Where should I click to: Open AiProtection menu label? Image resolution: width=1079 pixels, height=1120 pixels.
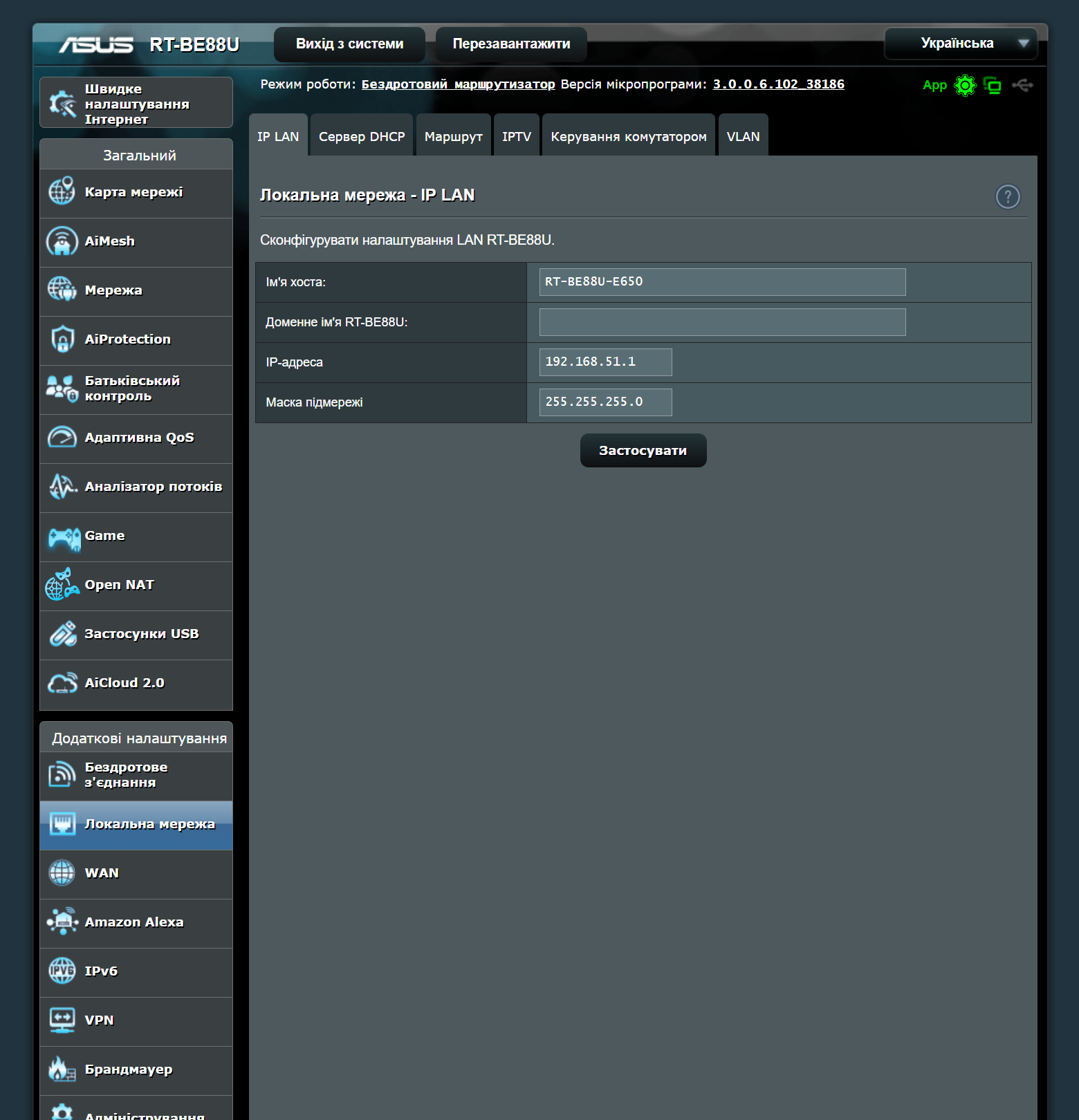point(128,339)
